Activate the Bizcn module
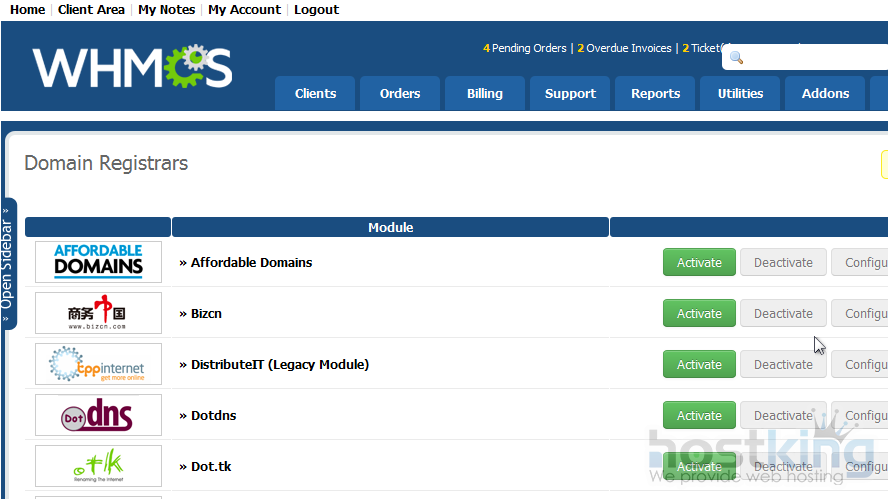 [699, 314]
